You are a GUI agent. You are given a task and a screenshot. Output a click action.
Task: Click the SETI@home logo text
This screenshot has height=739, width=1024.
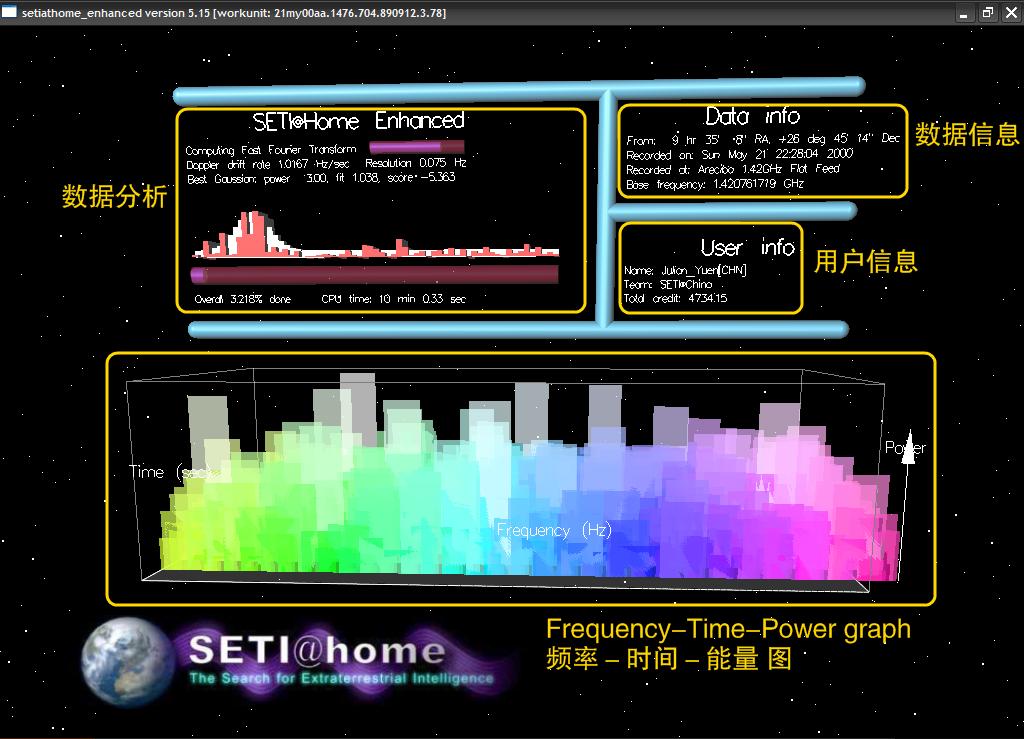(x=317, y=650)
